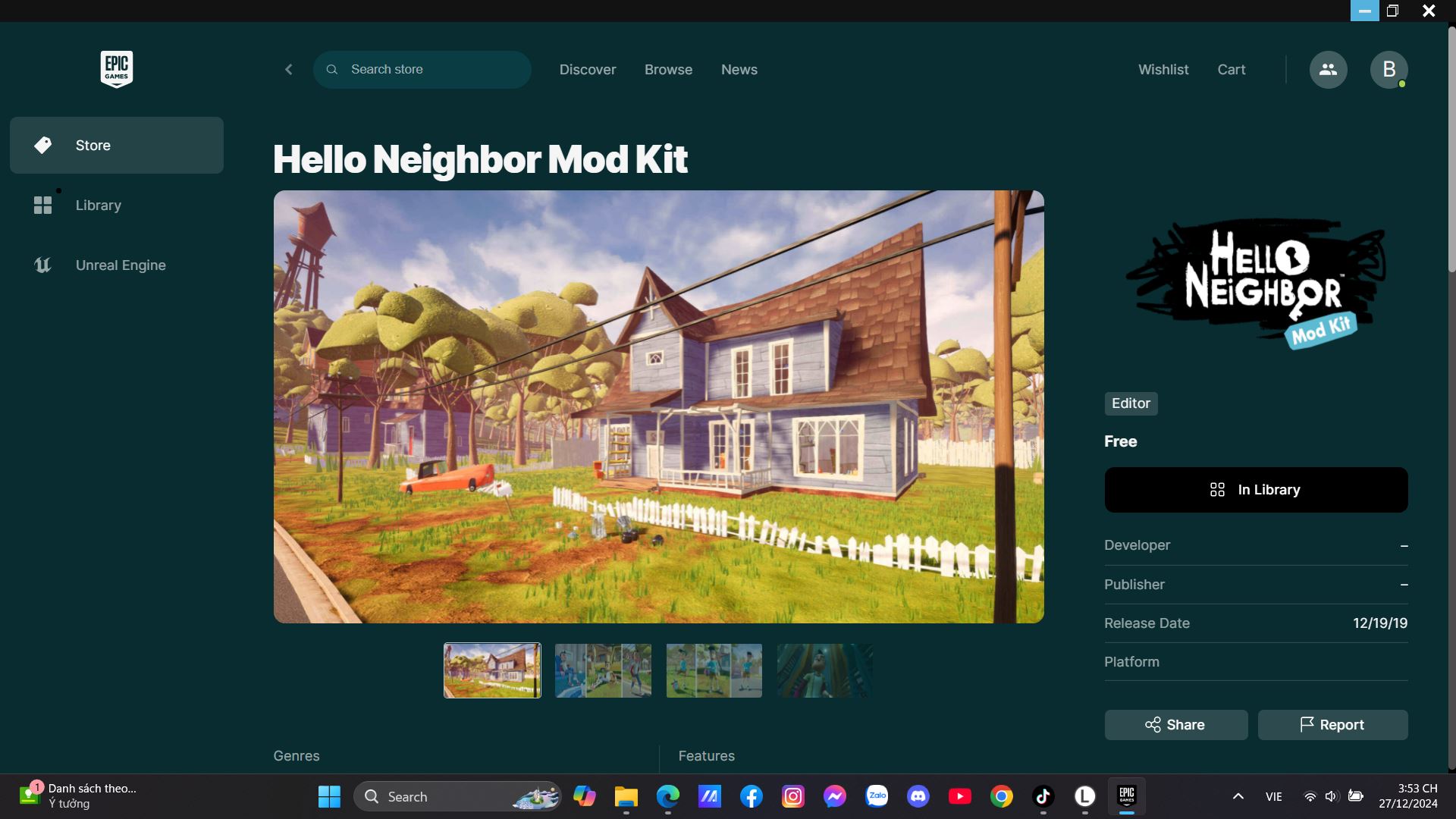1456x819 pixels.
Task: Click the Epic Games Store icon
Action: 116,69
